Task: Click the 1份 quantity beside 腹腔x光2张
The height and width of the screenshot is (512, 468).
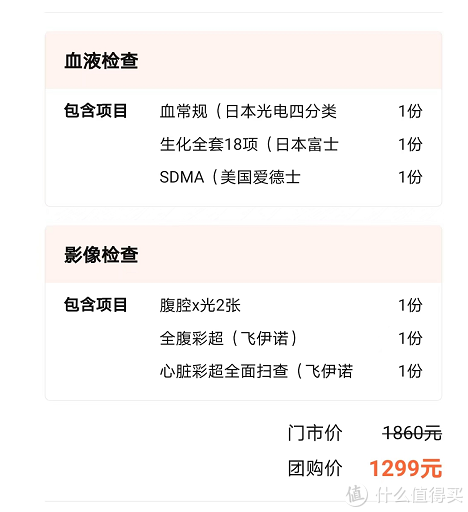Action: coord(410,305)
